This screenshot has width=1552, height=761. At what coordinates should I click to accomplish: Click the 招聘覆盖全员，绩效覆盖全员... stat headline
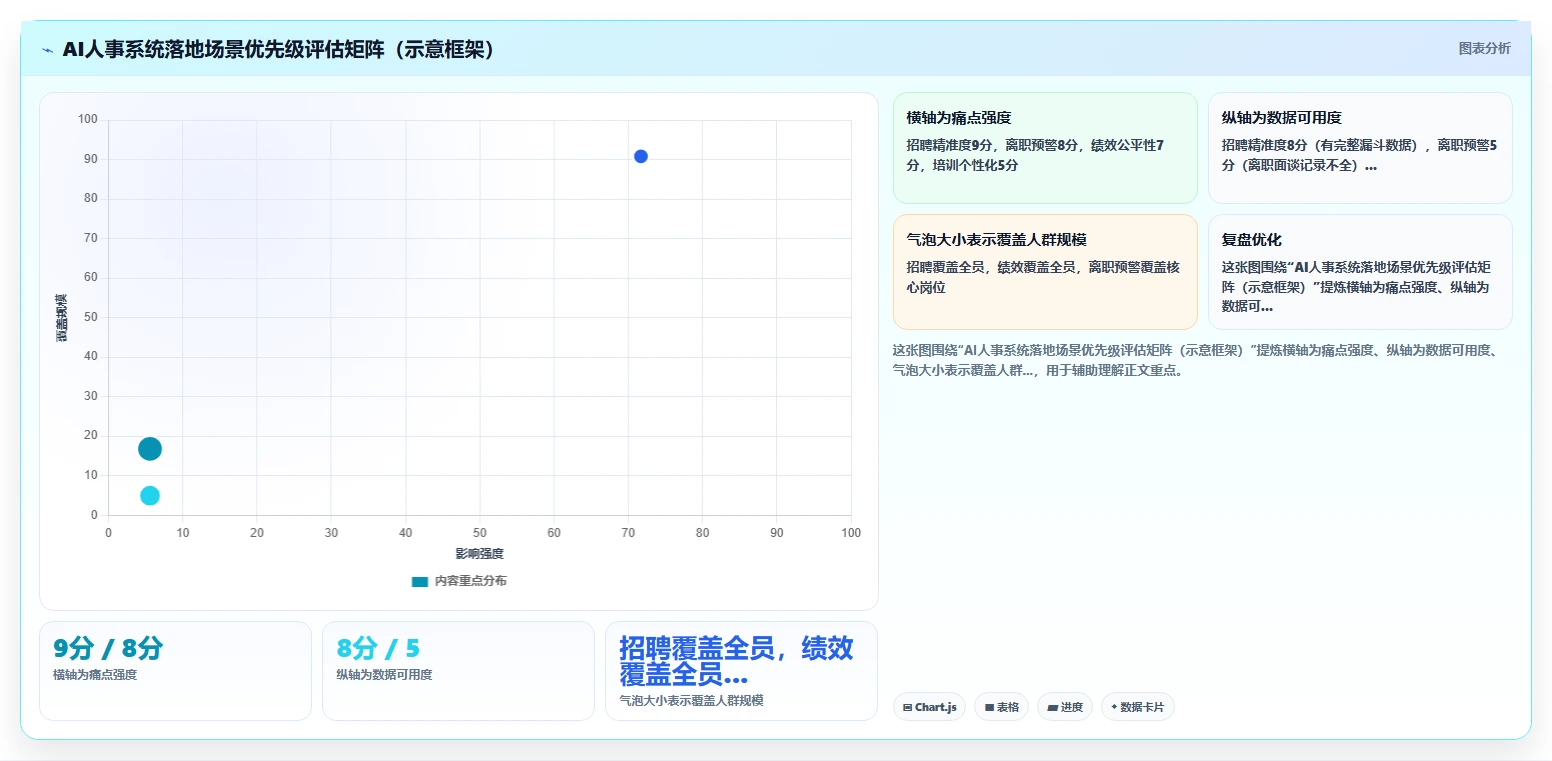point(737,660)
